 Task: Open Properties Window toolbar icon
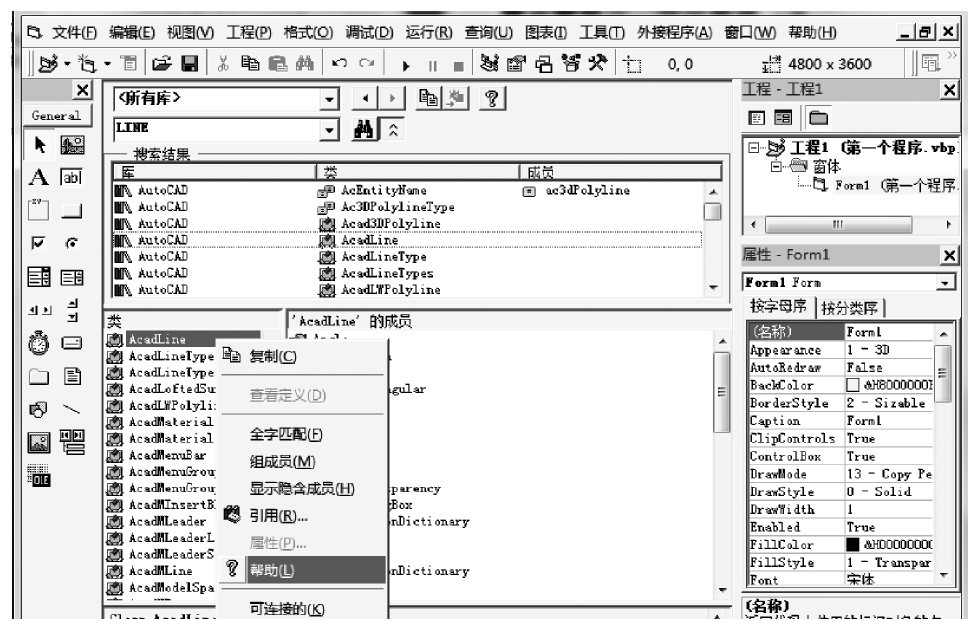pos(515,63)
